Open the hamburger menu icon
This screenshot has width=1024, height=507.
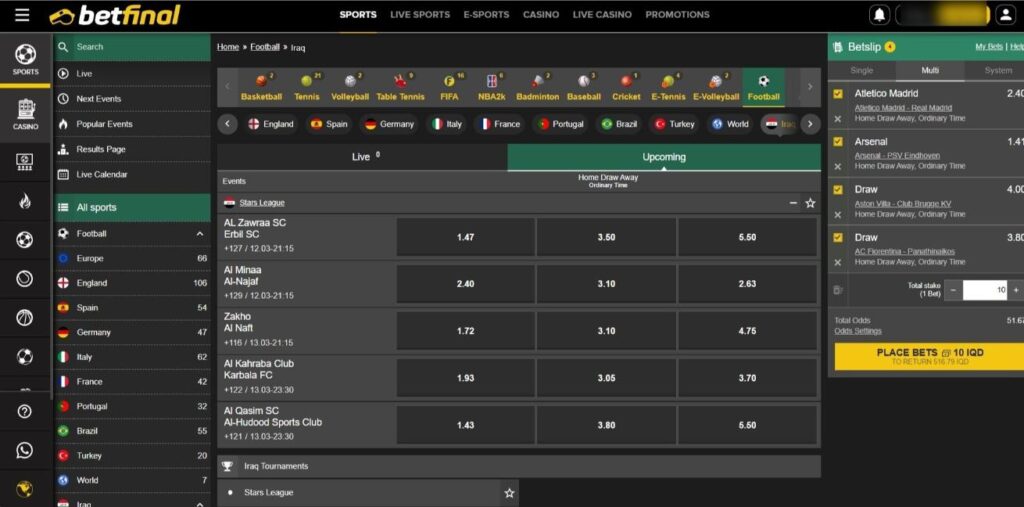coord(22,15)
